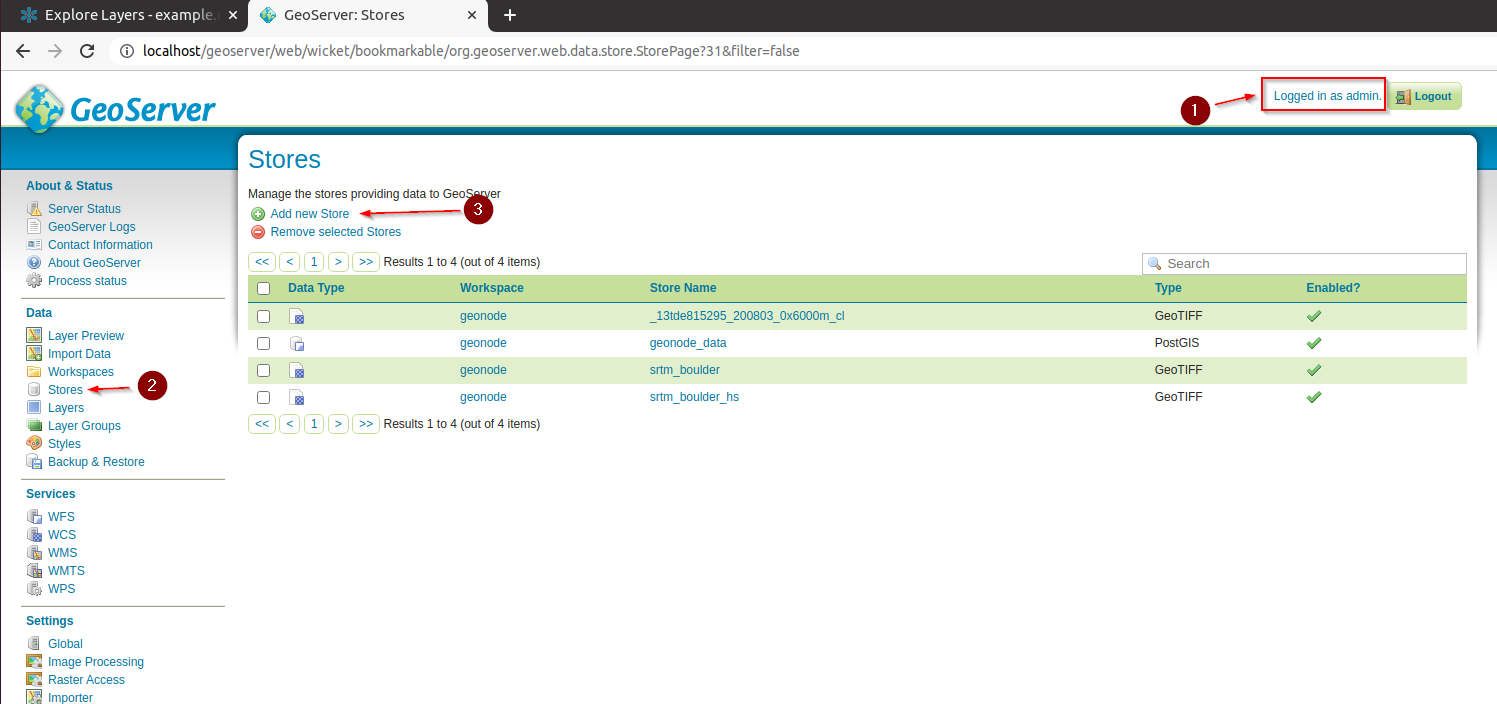Click the WPS service icon
The width and height of the screenshot is (1497, 704).
[x=34, y=589]
